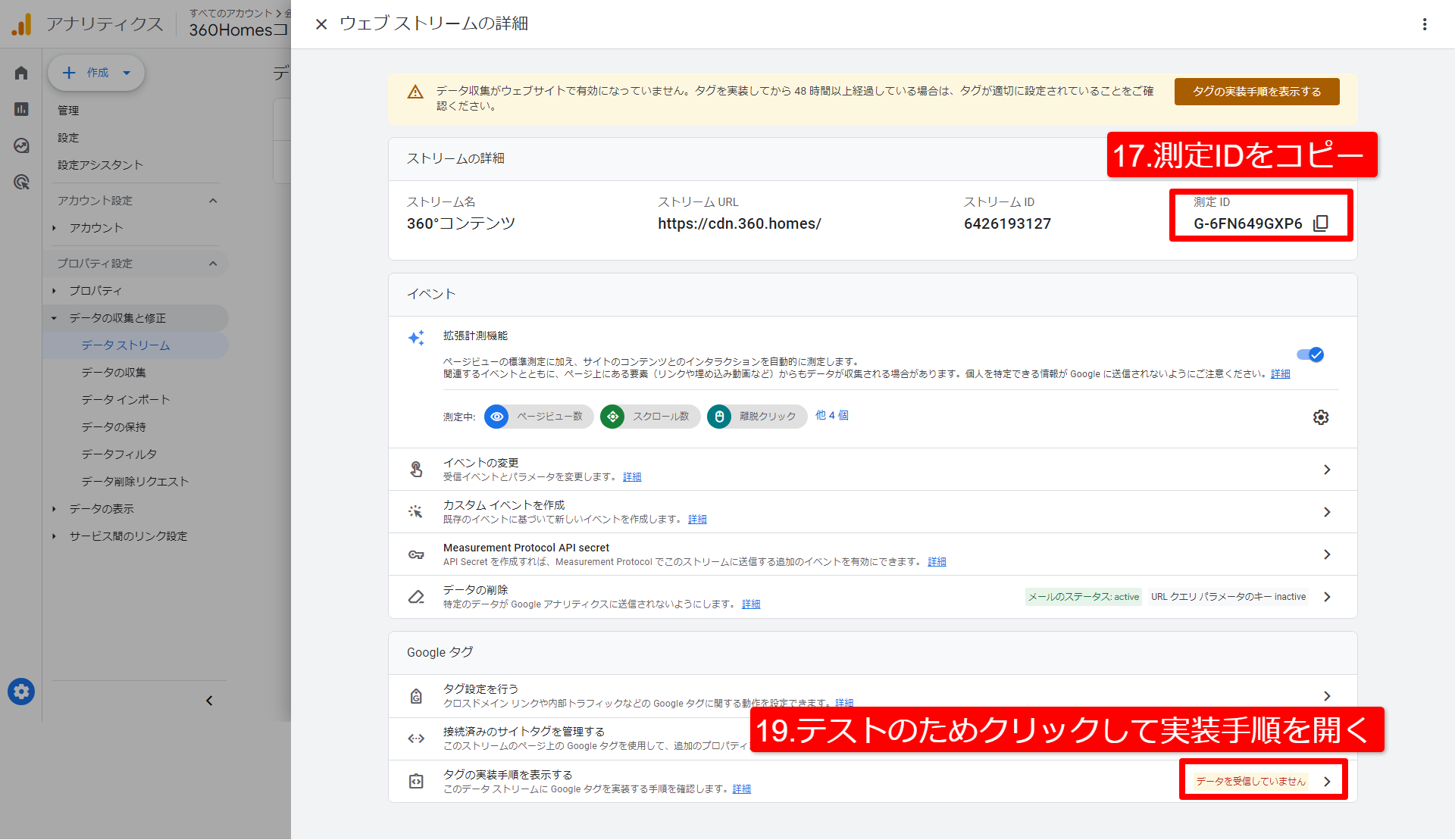
Task: Select データフィルタ in the sidebar
Action: pyautogui.click(x=119, y=454)
